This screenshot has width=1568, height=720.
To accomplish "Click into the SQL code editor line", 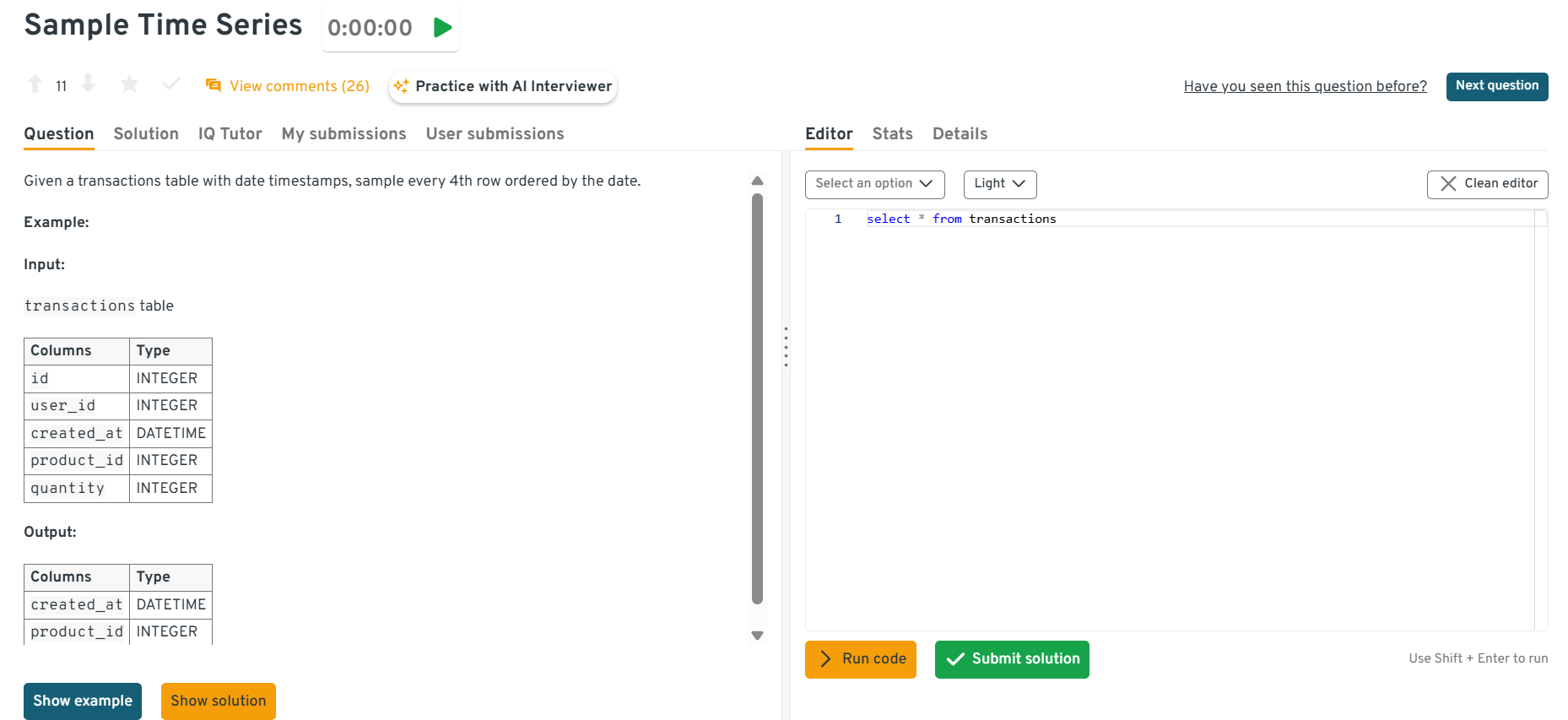I will 1181,219.
